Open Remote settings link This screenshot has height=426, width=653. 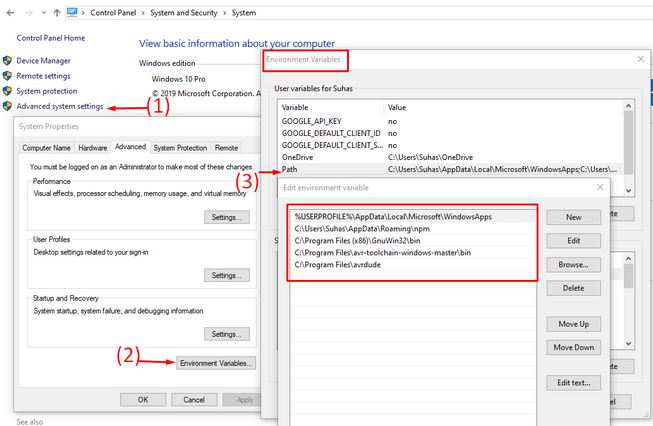[43, 76]
